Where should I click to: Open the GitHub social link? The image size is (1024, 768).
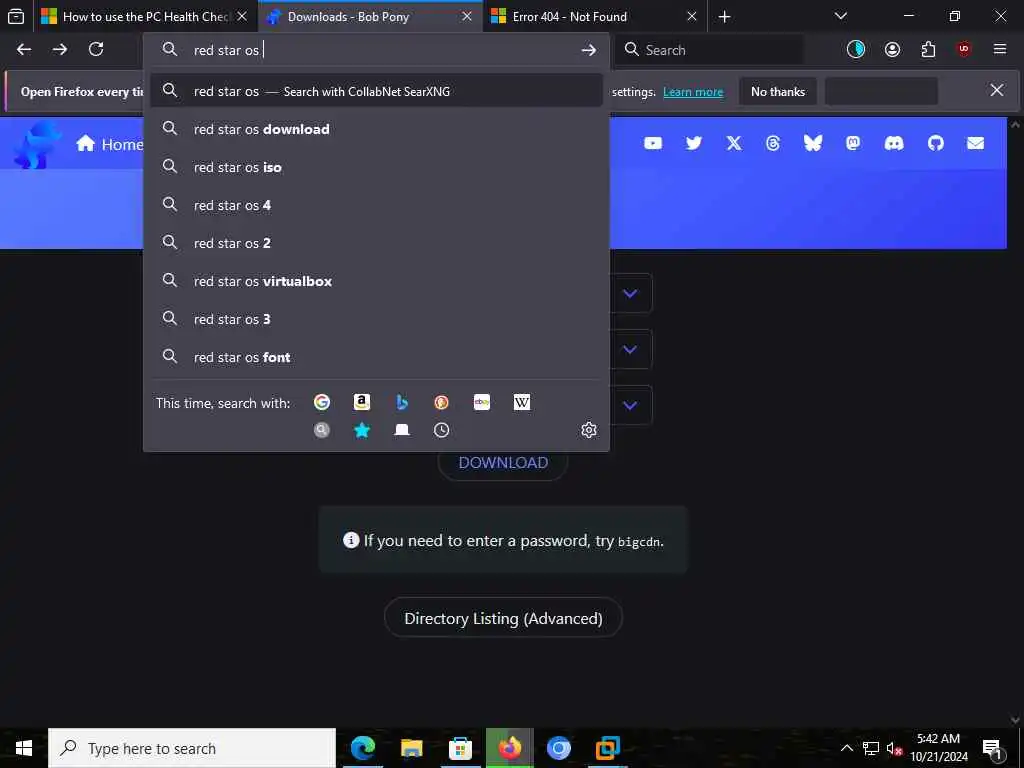pos(936,143)
